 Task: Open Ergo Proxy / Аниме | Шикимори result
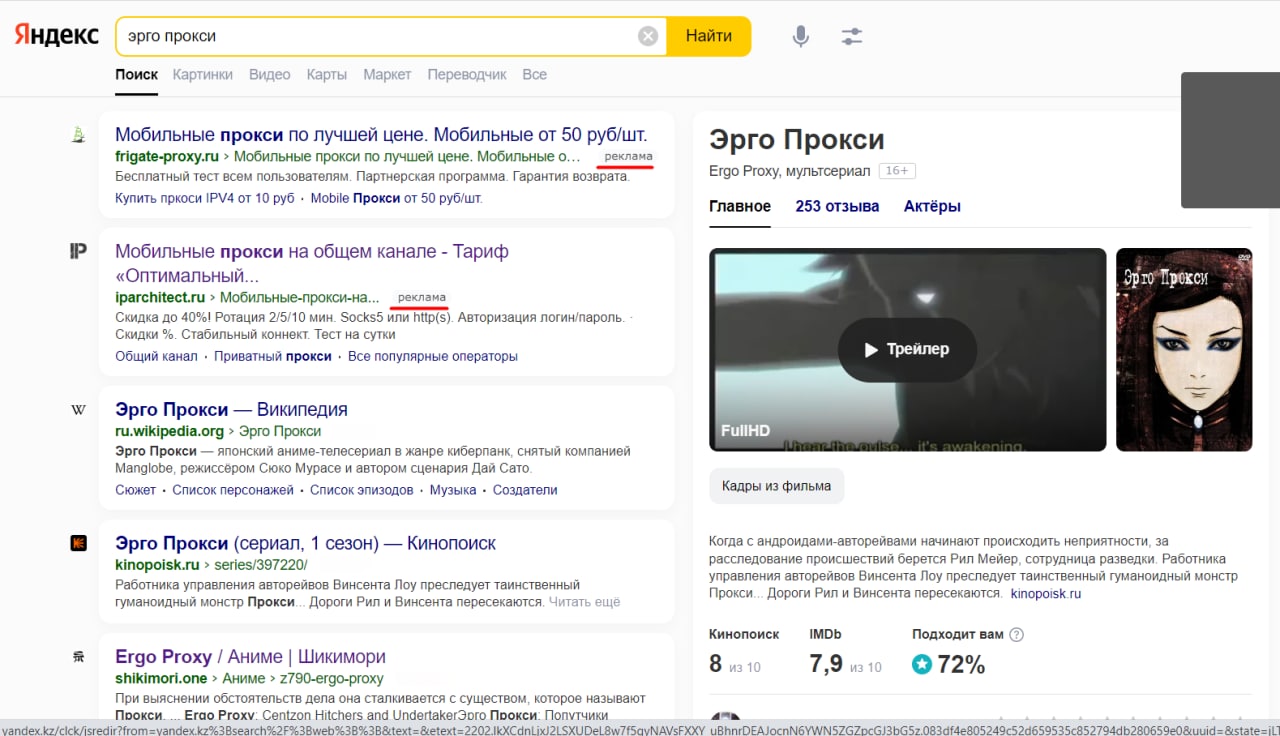pos(250,657)
